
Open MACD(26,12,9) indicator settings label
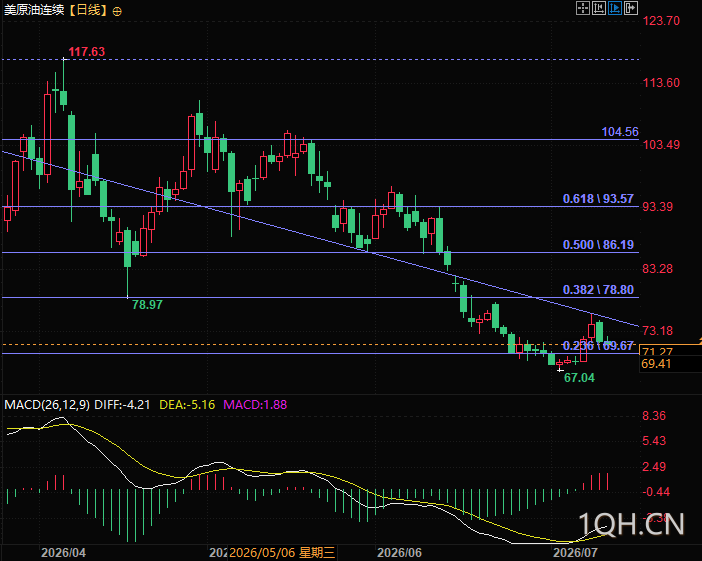47,405
